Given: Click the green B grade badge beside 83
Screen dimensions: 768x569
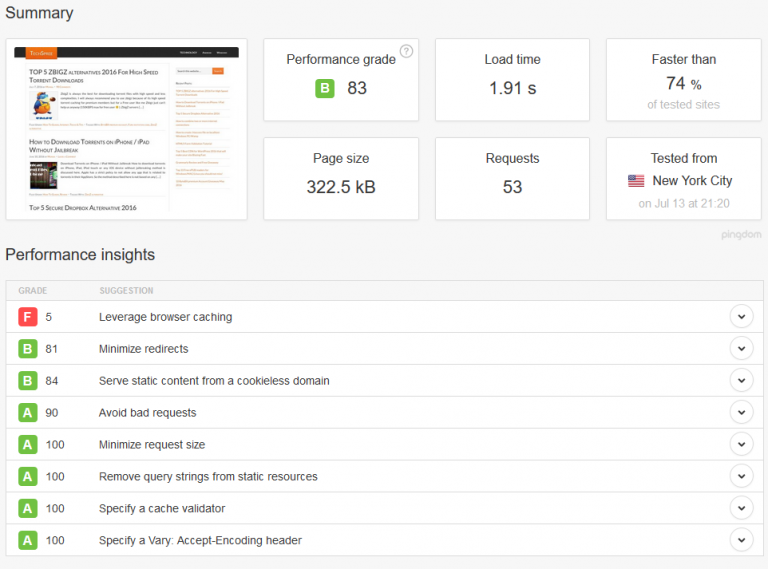Looking at the screenshot, I should 325,88.
